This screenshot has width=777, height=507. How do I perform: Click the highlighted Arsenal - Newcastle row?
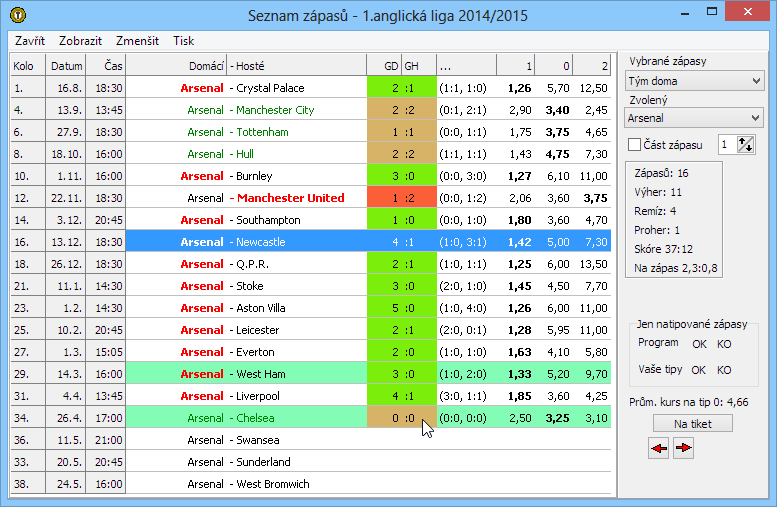click(311, 242)
